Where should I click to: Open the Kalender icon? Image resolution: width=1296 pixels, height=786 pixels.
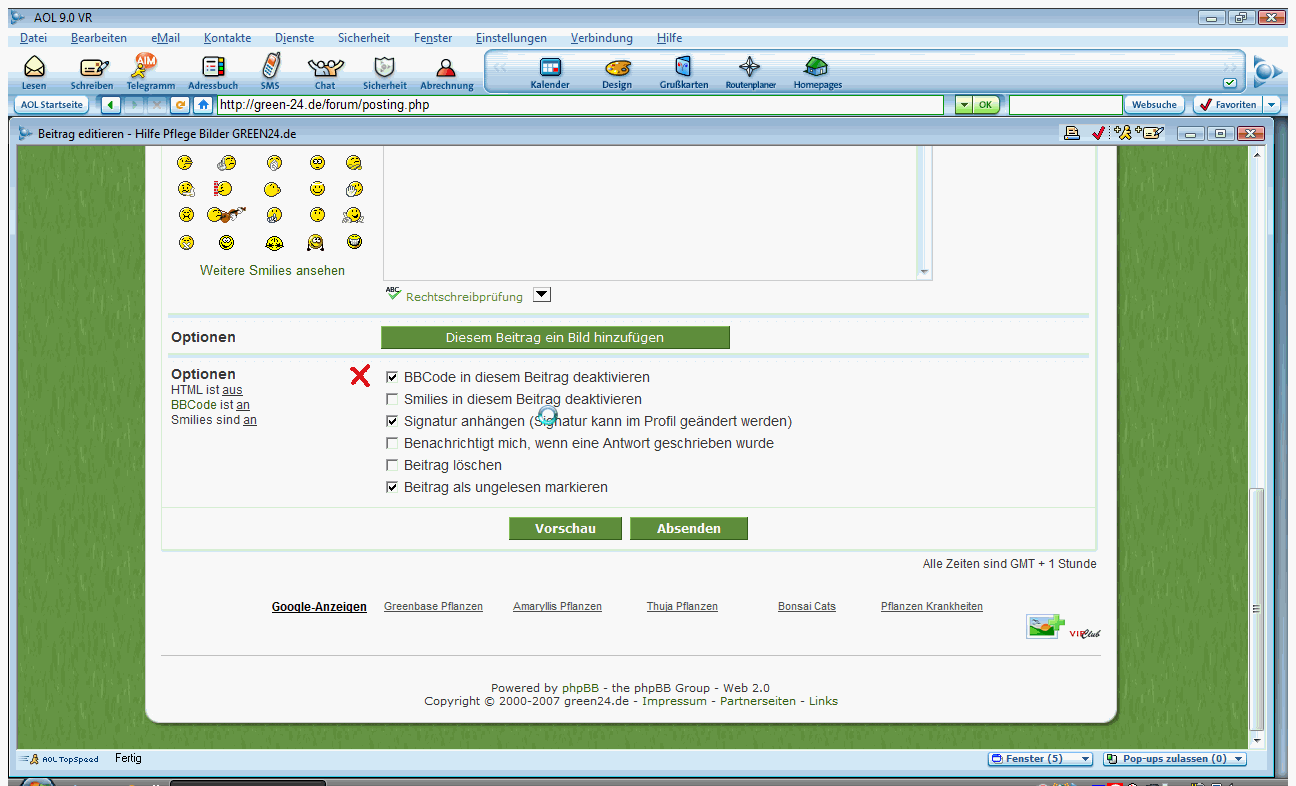(550, 68)
